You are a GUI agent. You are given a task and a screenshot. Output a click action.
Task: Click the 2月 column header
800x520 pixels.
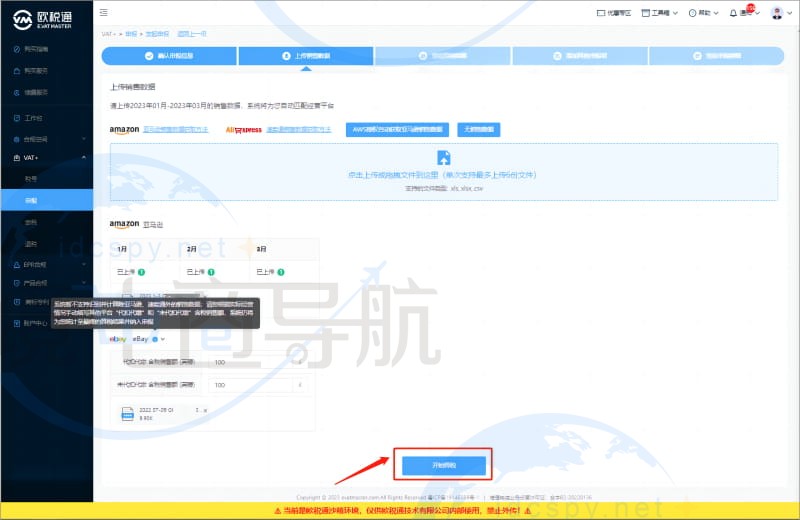192,249
